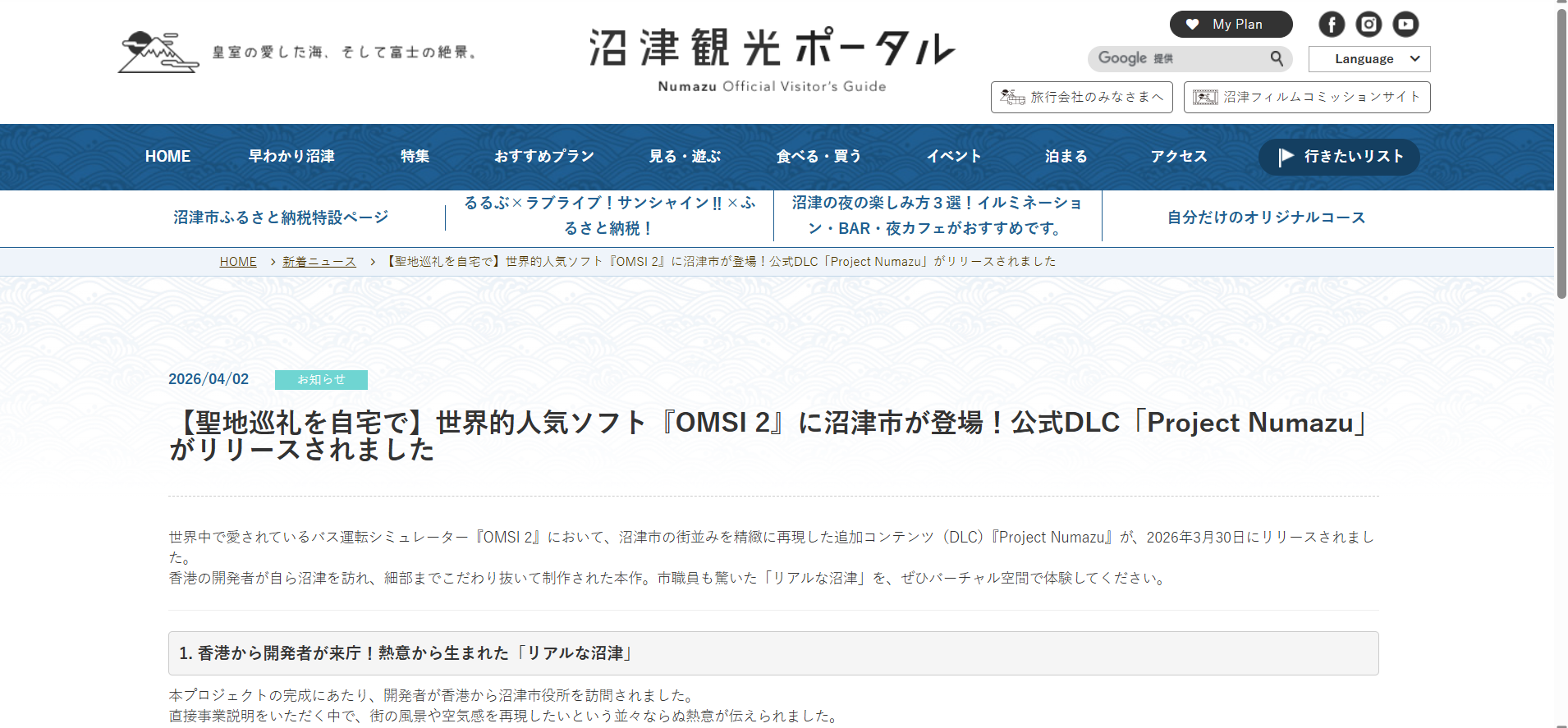The image size is (1568, 728).
Task: Visit 沼津フィルムコミッションサイト link
Action: coord(1307,97)
